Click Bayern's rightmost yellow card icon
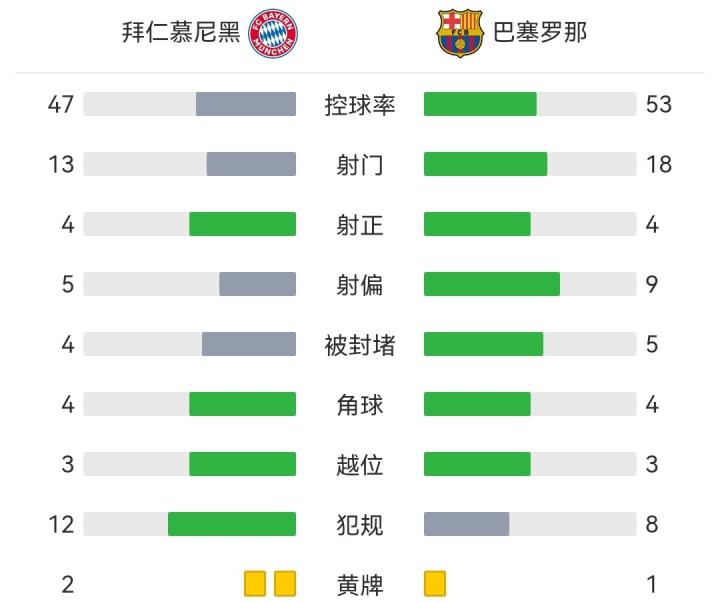 285,583
